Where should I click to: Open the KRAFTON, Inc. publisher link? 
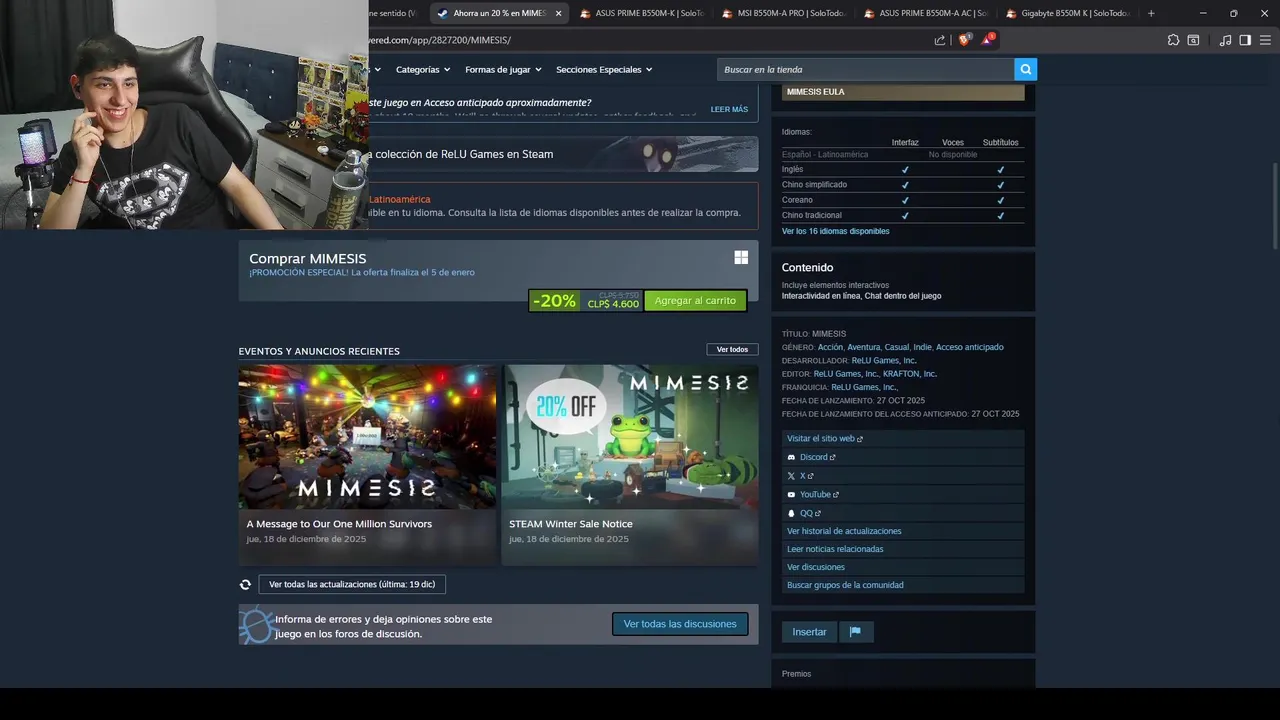click(x=910, y=374)
